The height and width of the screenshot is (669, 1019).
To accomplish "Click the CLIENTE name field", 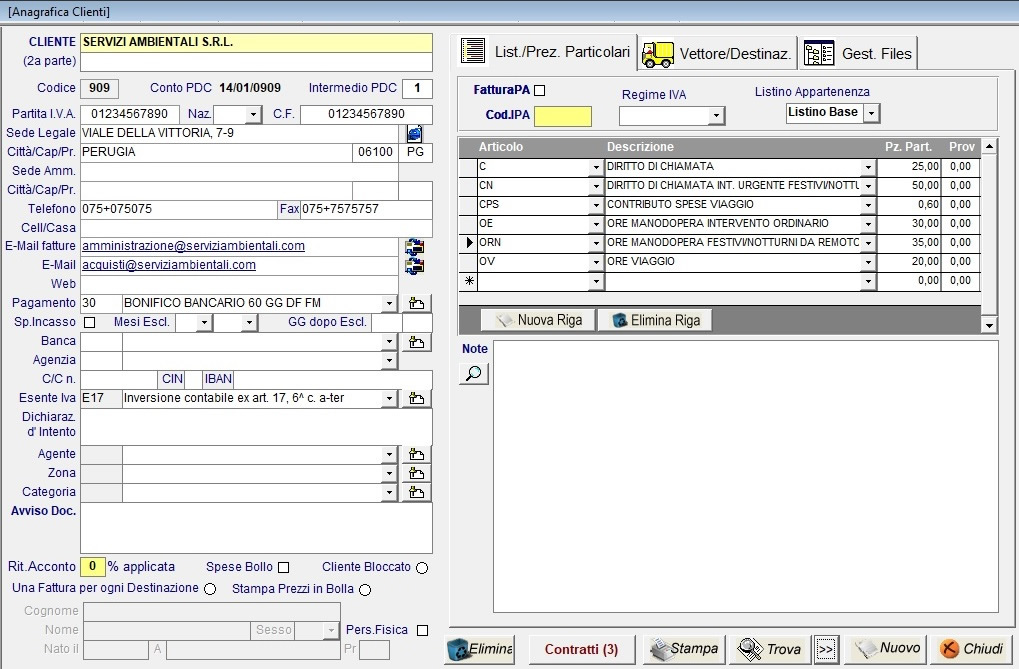I will point(256,42).
